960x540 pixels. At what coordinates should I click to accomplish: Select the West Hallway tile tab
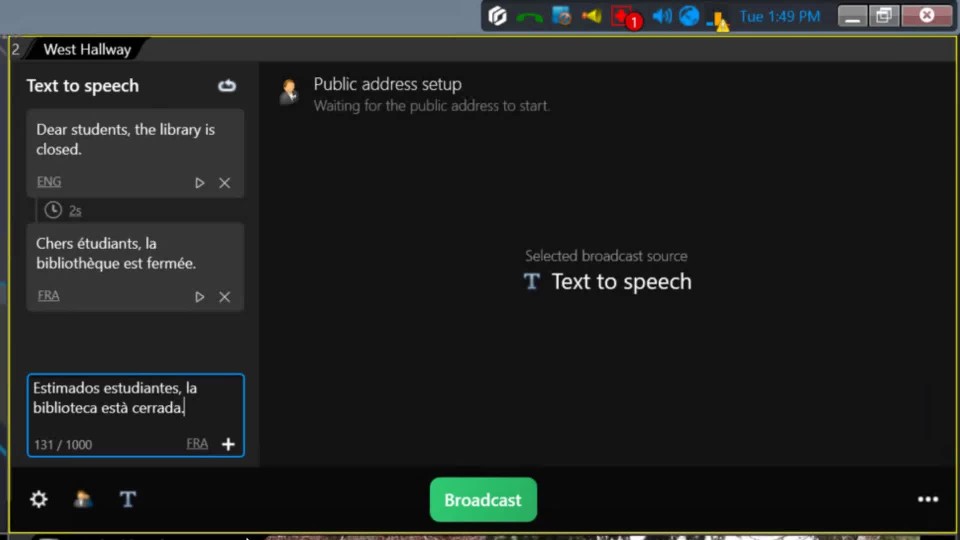[87, 49]
